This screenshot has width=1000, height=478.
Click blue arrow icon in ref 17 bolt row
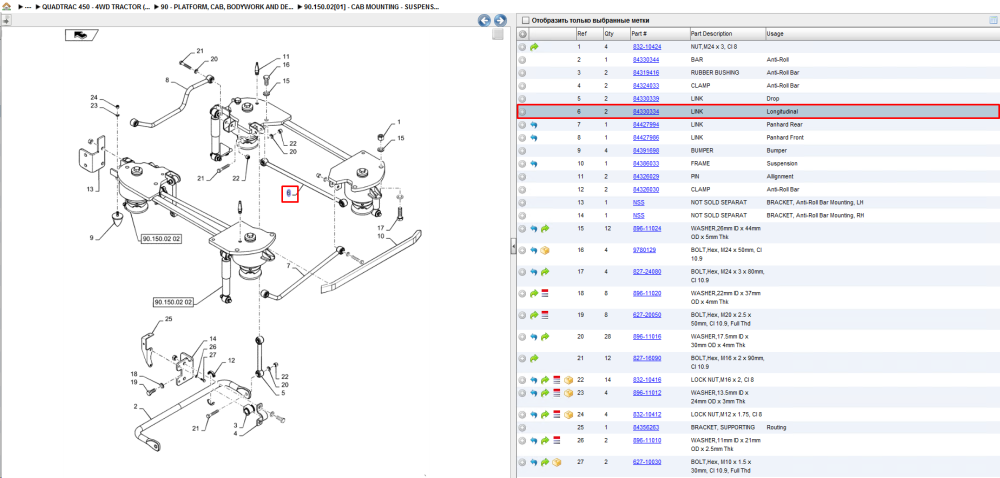(534, 272)
